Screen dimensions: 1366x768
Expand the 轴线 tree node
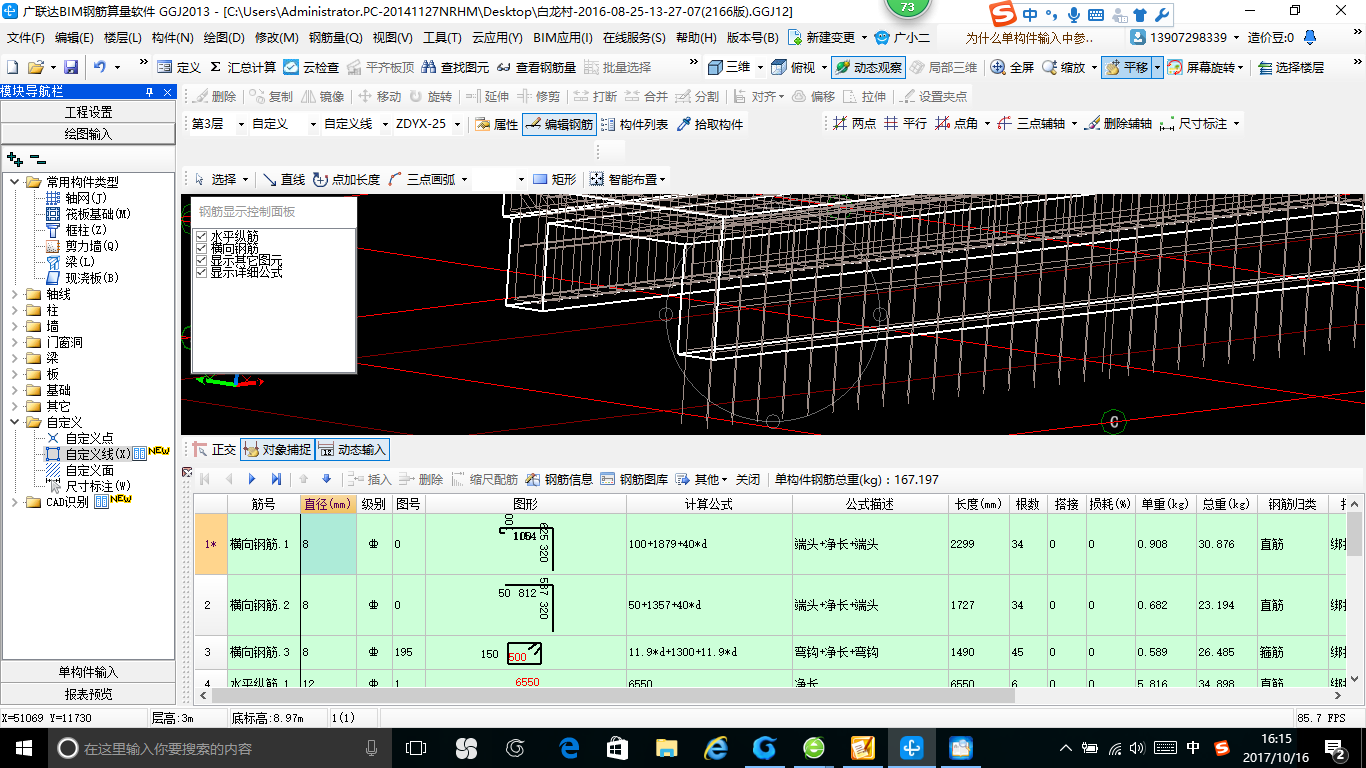14,294
